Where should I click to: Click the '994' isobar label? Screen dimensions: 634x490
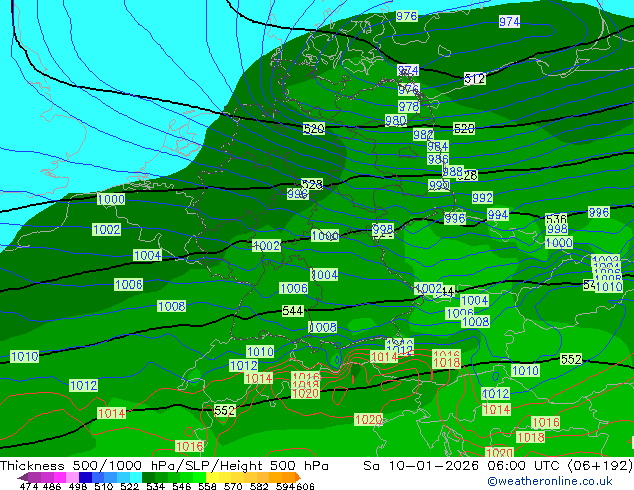coord(498,215)
